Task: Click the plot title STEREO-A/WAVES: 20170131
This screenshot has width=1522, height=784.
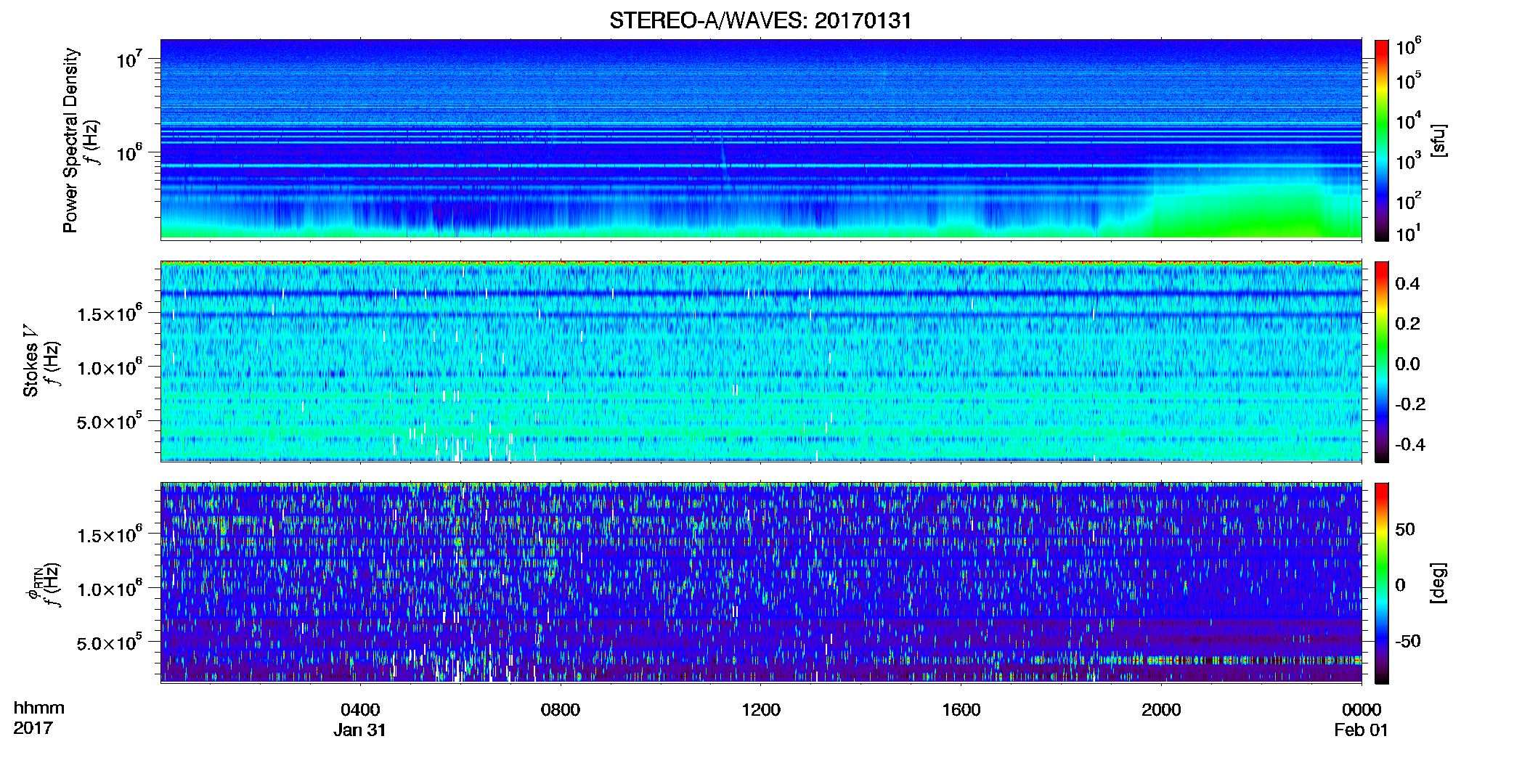Action: [760, 20]
